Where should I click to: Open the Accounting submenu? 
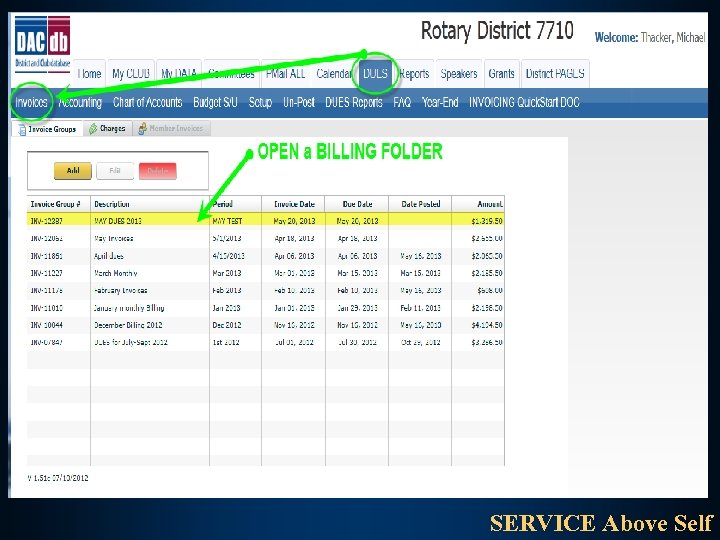pyautogui.click(x=80, y=102)
